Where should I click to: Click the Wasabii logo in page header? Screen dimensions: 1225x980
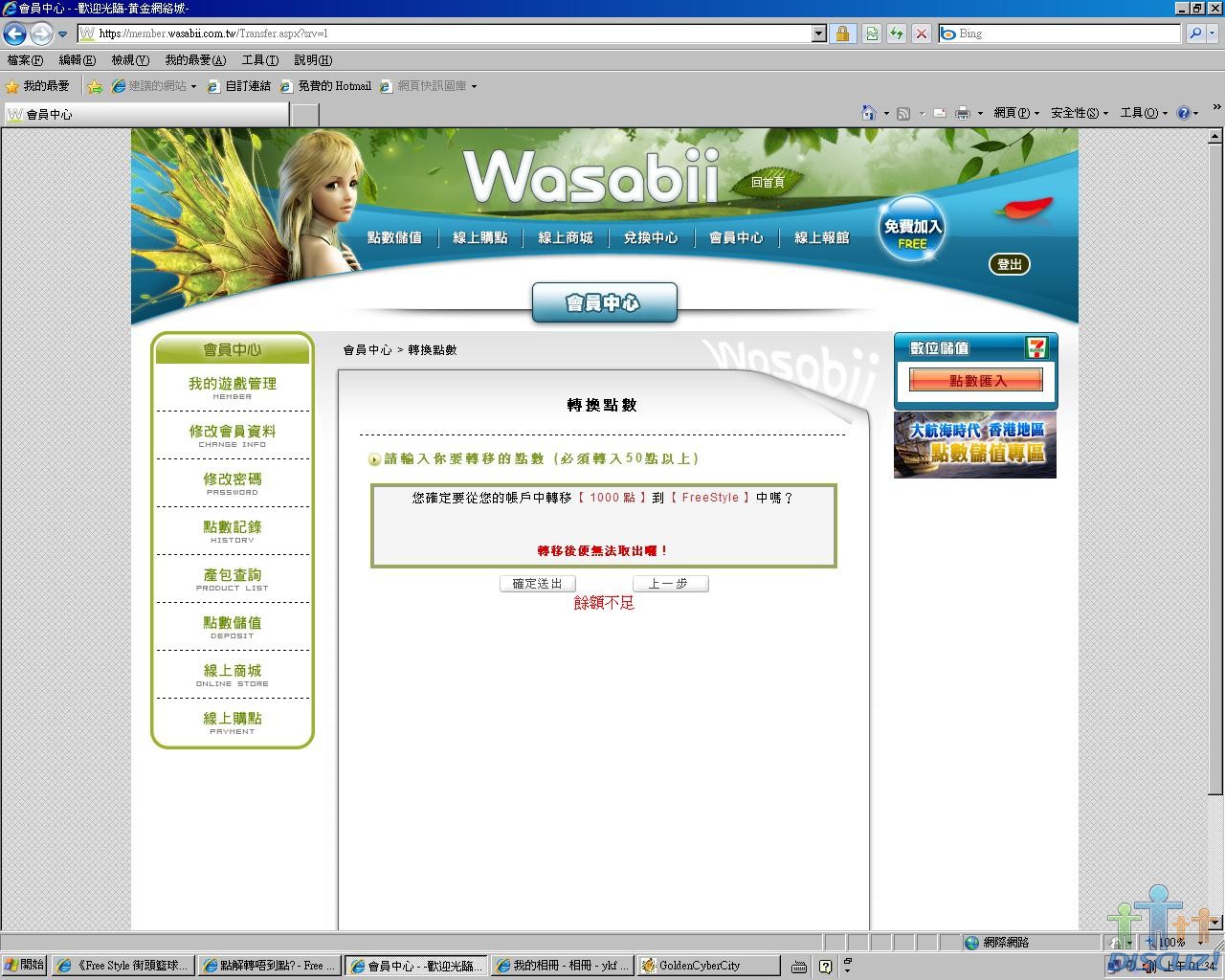[x=591, y=177]
